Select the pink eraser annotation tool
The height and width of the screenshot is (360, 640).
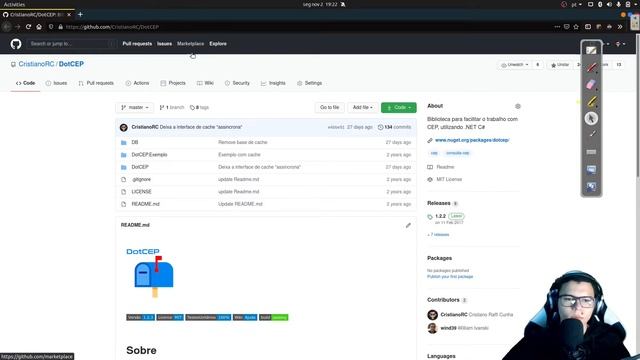tap(591, 84)
